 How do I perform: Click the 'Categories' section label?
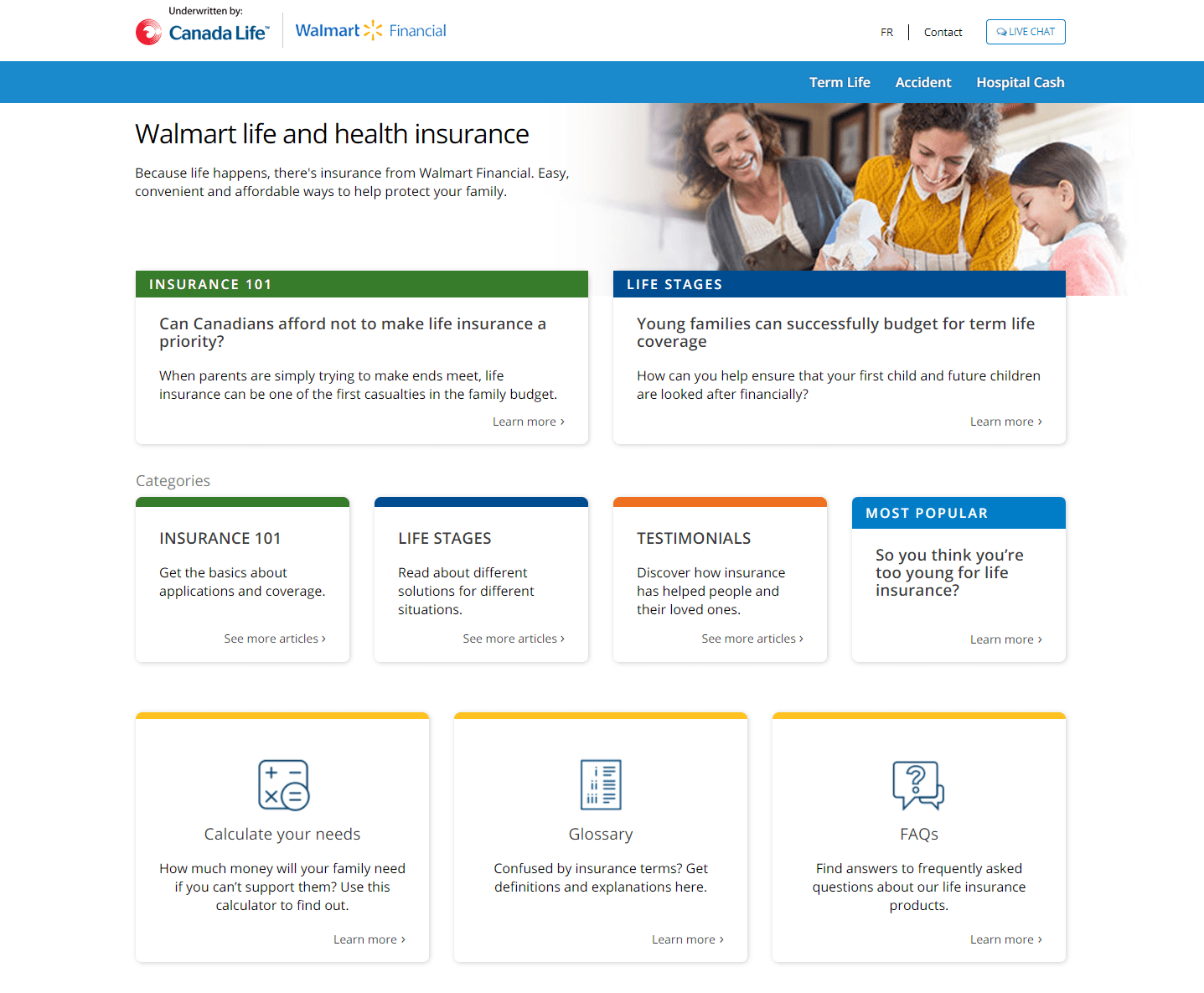[x=173, y=481]
